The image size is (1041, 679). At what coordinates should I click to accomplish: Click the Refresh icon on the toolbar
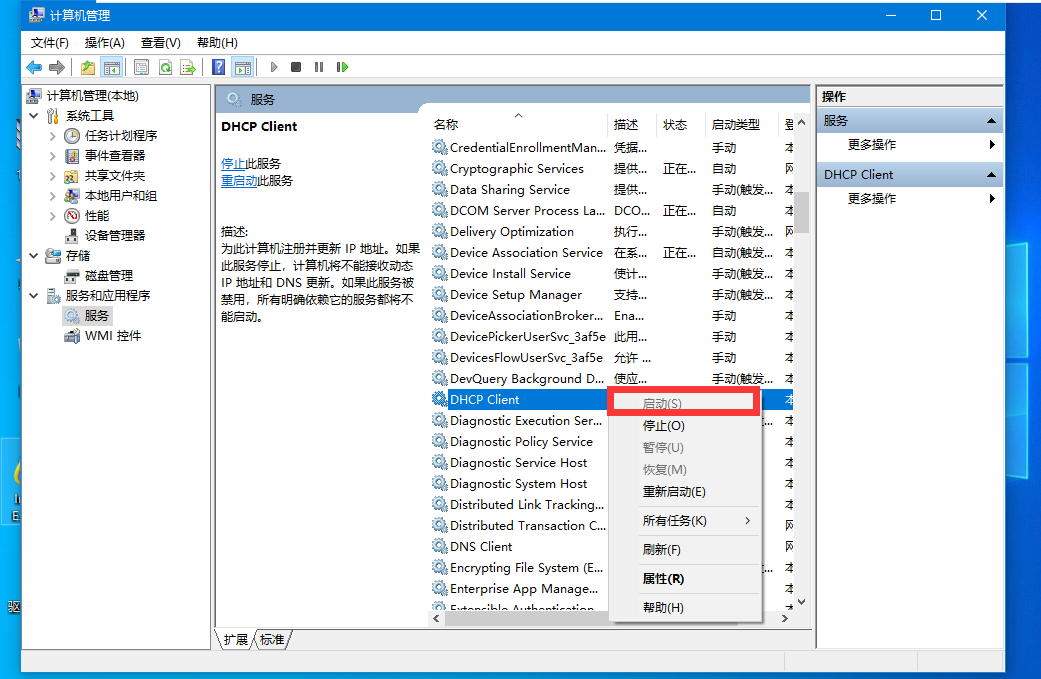coord(166,67)
